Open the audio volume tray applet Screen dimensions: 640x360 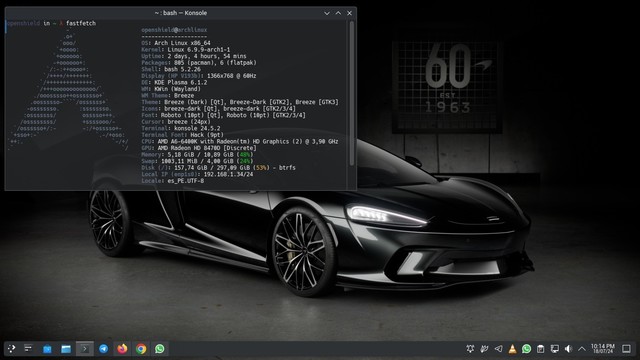tap(569, 349)
